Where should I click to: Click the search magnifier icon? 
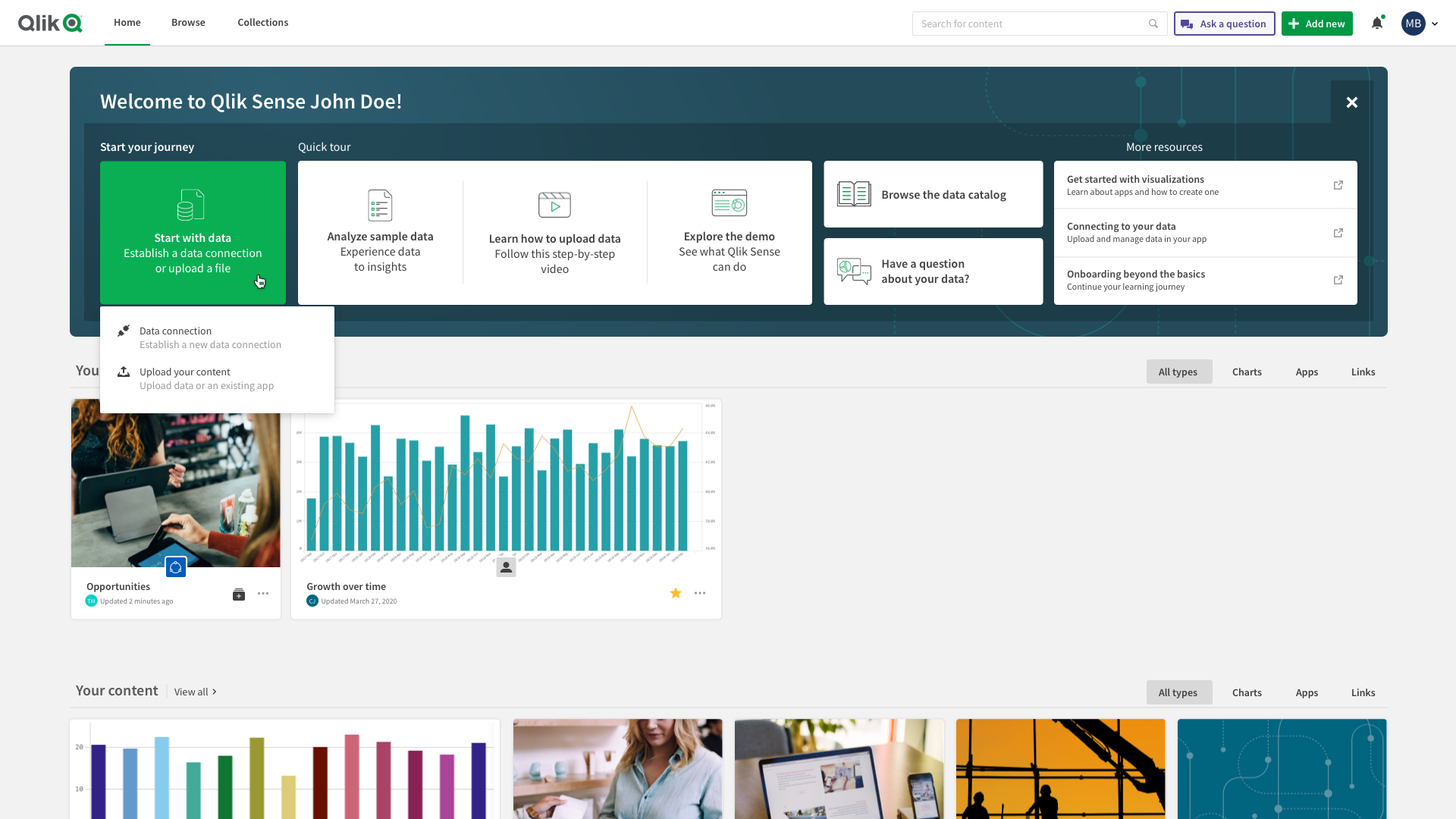click(1153, 24)
